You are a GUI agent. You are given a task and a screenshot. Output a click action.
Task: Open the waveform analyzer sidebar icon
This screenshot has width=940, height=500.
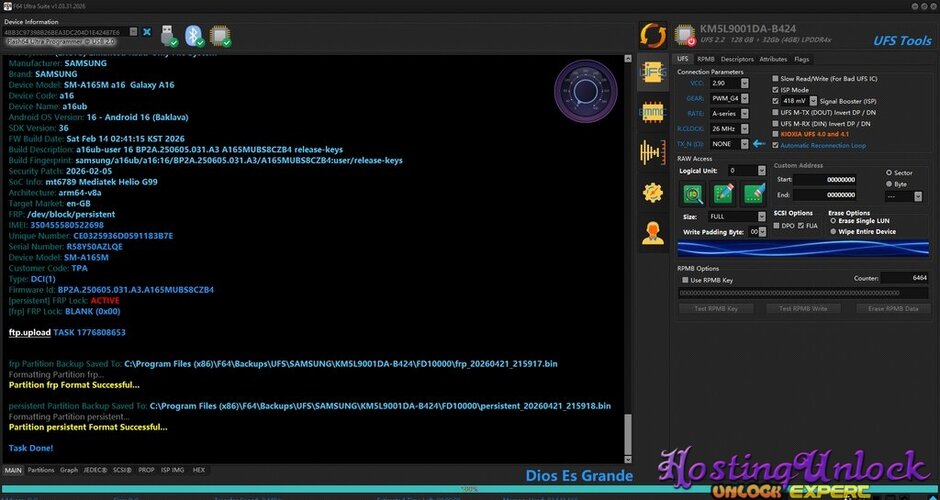click(x=652, y=152)
